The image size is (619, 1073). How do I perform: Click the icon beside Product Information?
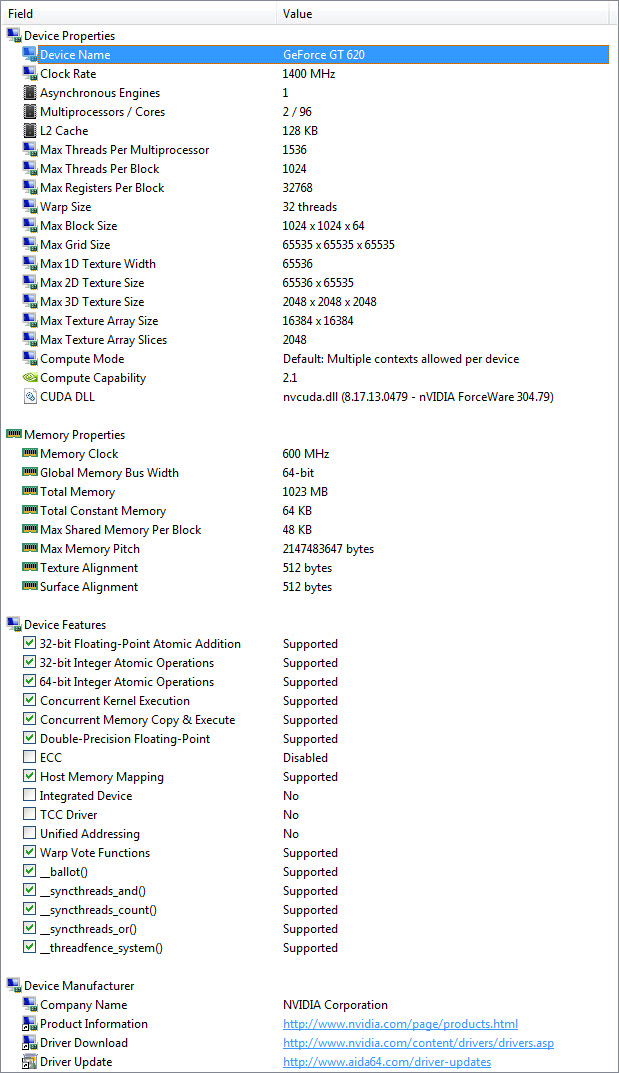(x=30, y=1024)
